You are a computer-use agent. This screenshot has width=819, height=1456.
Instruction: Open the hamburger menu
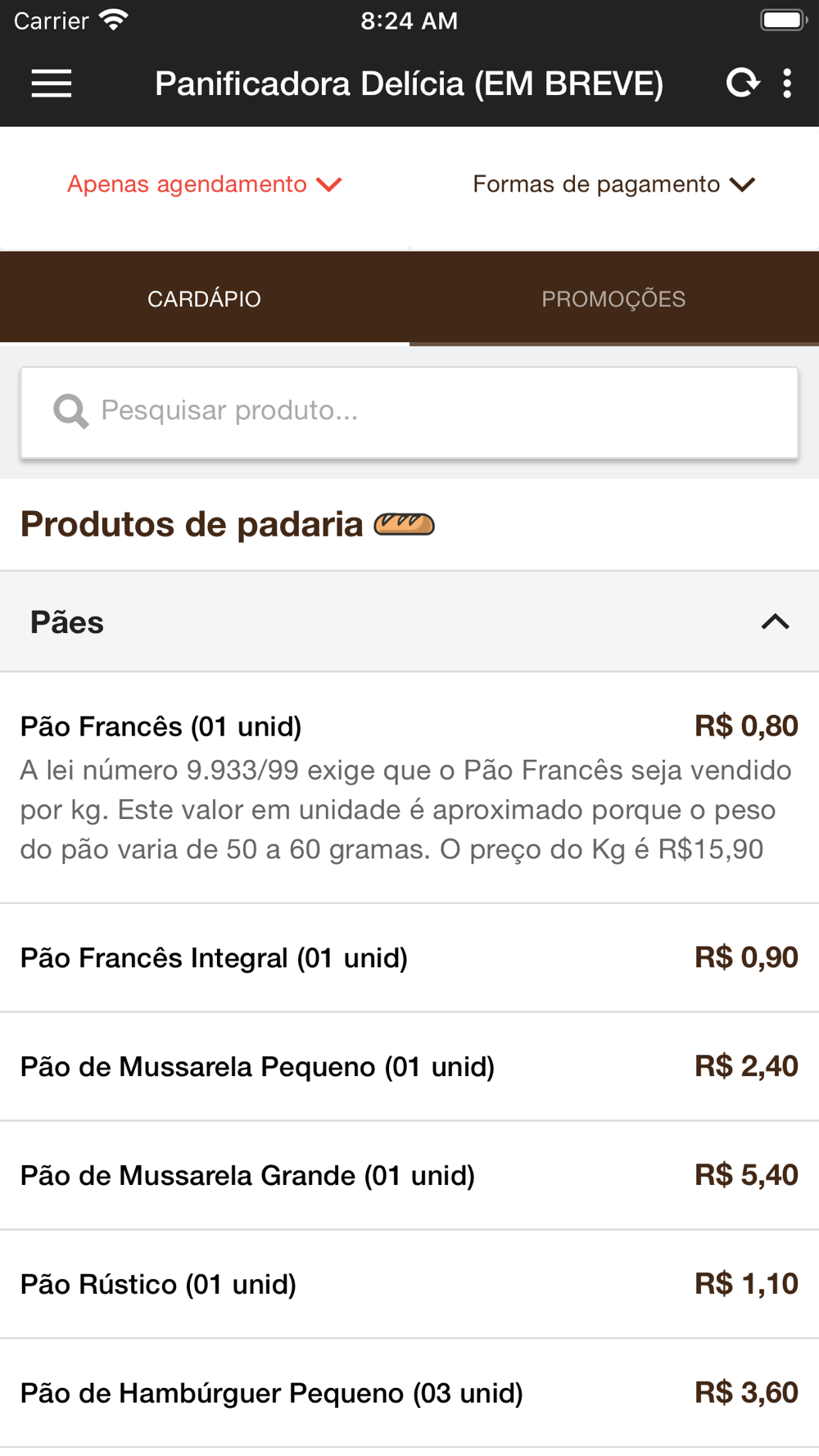click(x=52, y=84)
